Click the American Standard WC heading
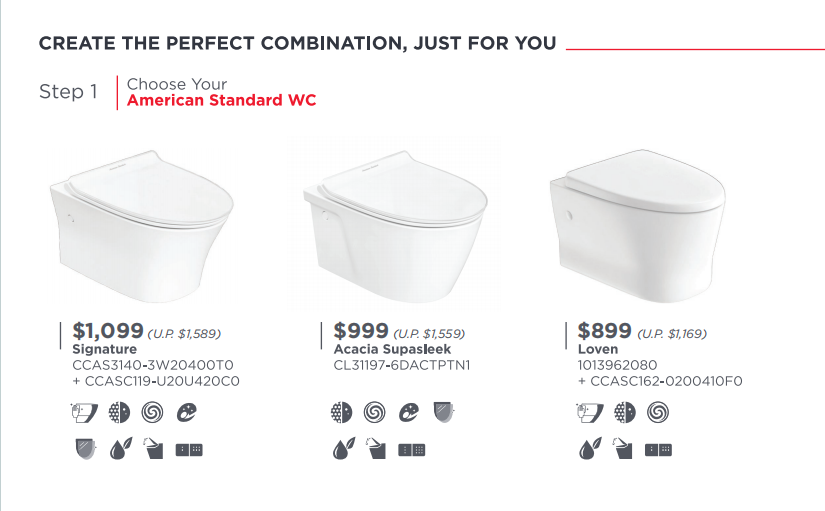Viewport: 825px width, 511px height. coord(222,100)
